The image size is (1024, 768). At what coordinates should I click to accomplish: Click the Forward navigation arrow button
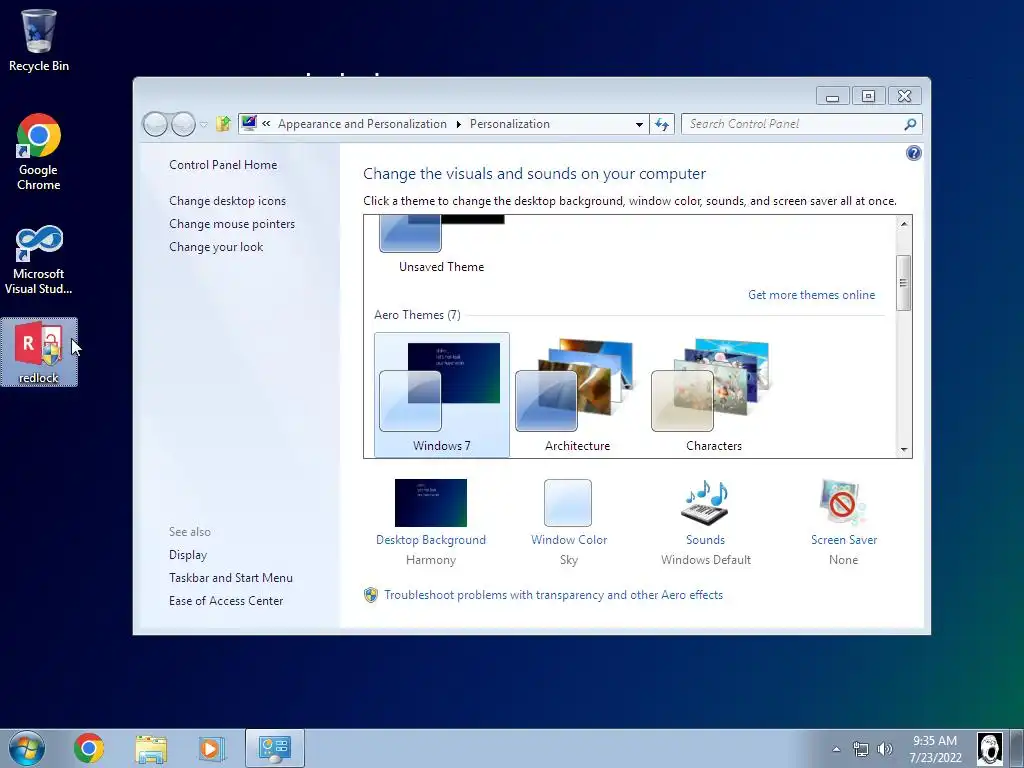(183, 124)
